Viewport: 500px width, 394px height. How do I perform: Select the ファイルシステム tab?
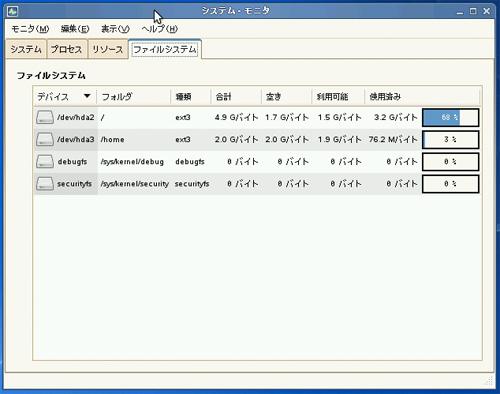tap(165, 49)
